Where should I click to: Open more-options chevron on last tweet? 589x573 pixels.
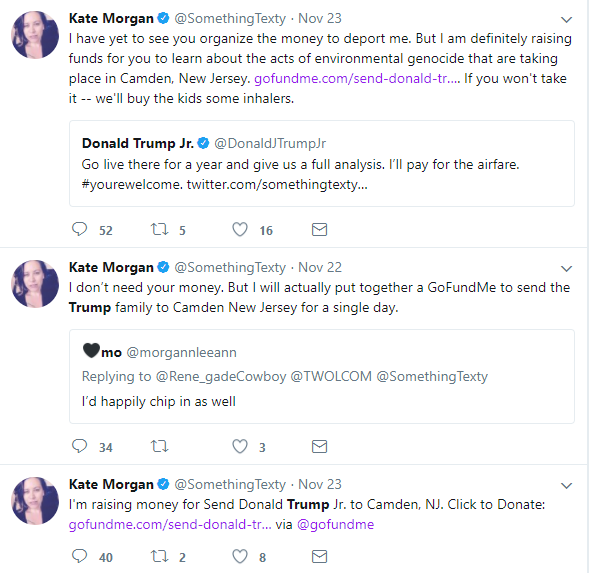pyautogui.click(x=566, y=486)
